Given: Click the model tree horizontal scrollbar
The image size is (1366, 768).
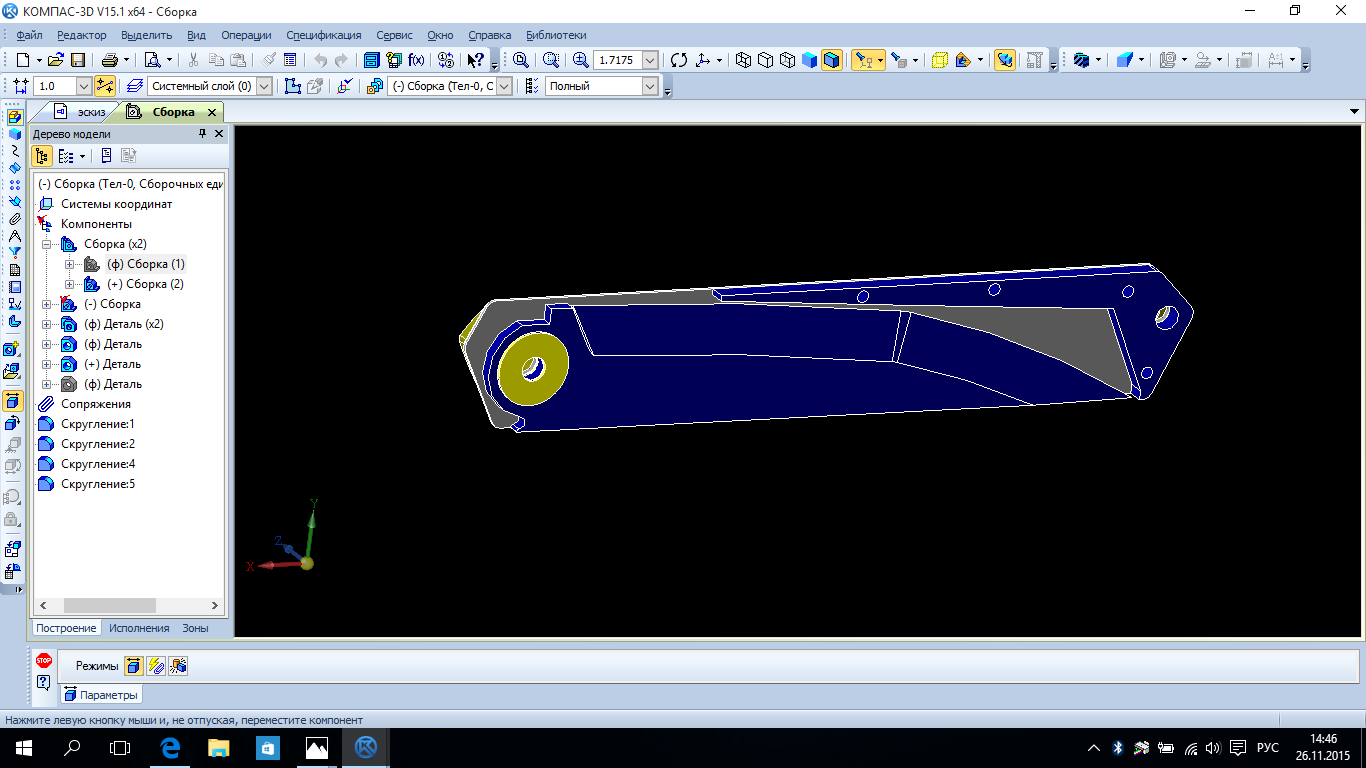Looking at the screenshot, I should tap(110, 606).
